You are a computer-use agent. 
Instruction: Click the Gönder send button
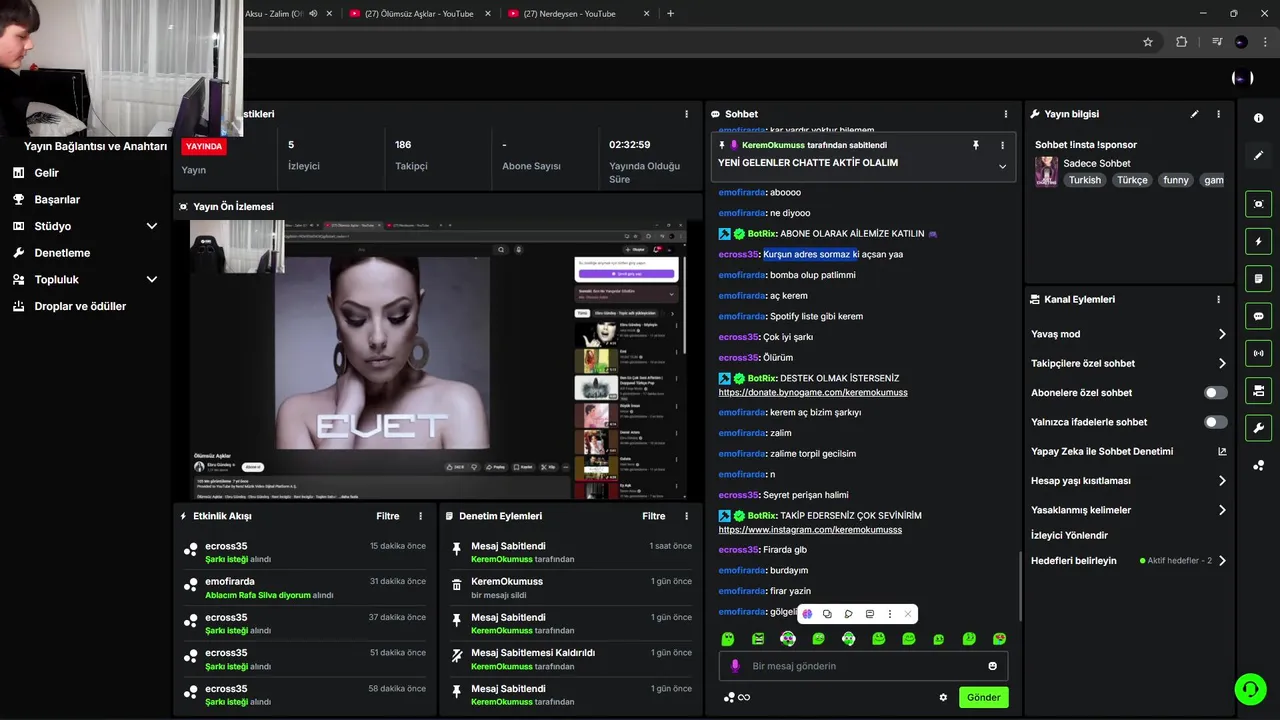(x=983, y=697)
